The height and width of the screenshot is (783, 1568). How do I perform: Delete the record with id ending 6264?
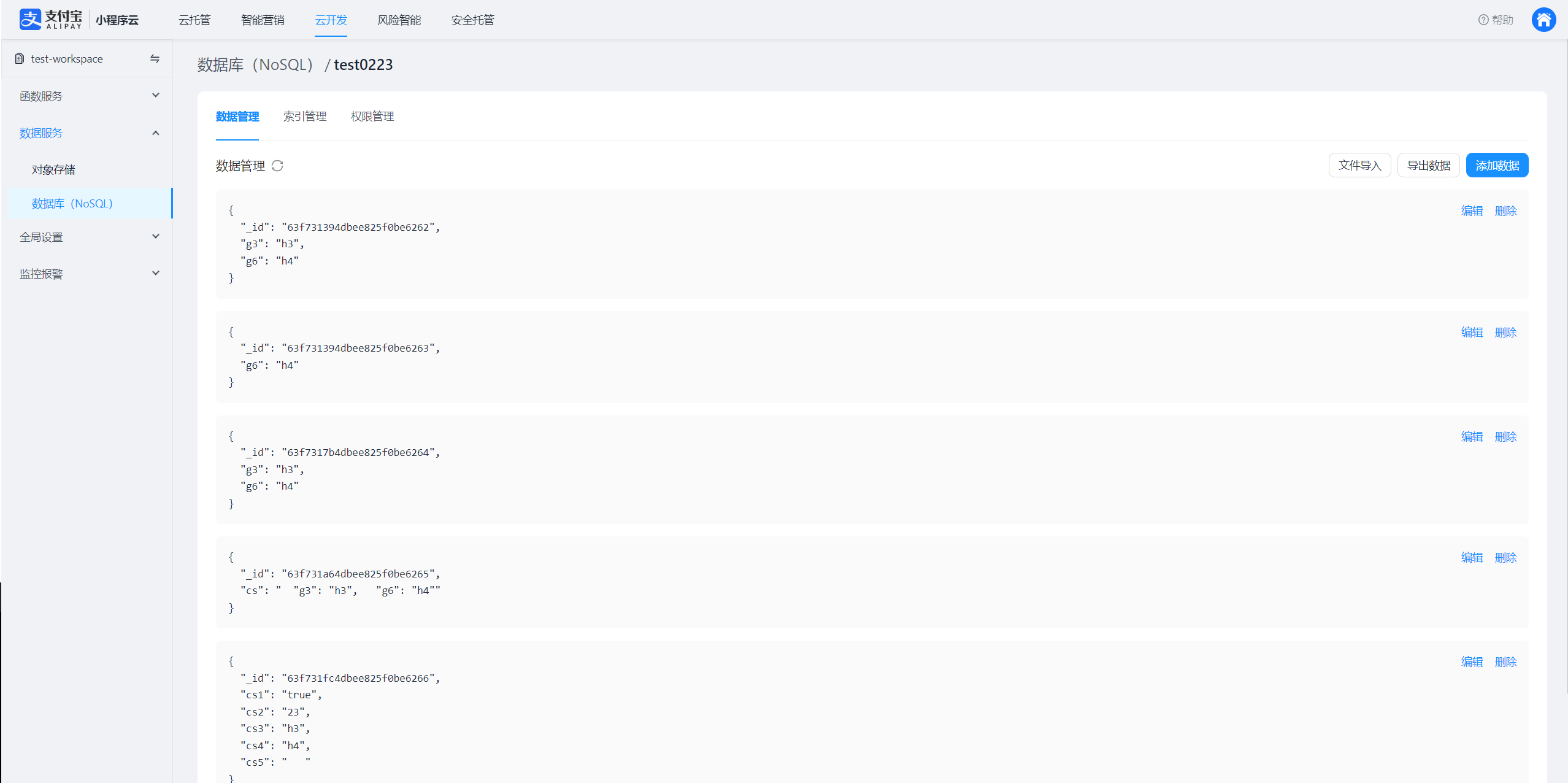1505,437
